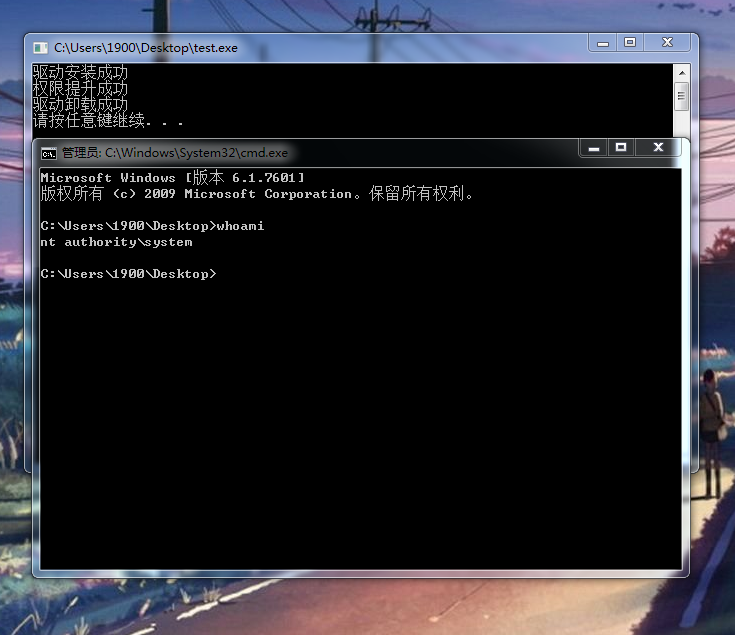Click the line 请按任意键继续
The image size is (735, 635).
point(108,120)
